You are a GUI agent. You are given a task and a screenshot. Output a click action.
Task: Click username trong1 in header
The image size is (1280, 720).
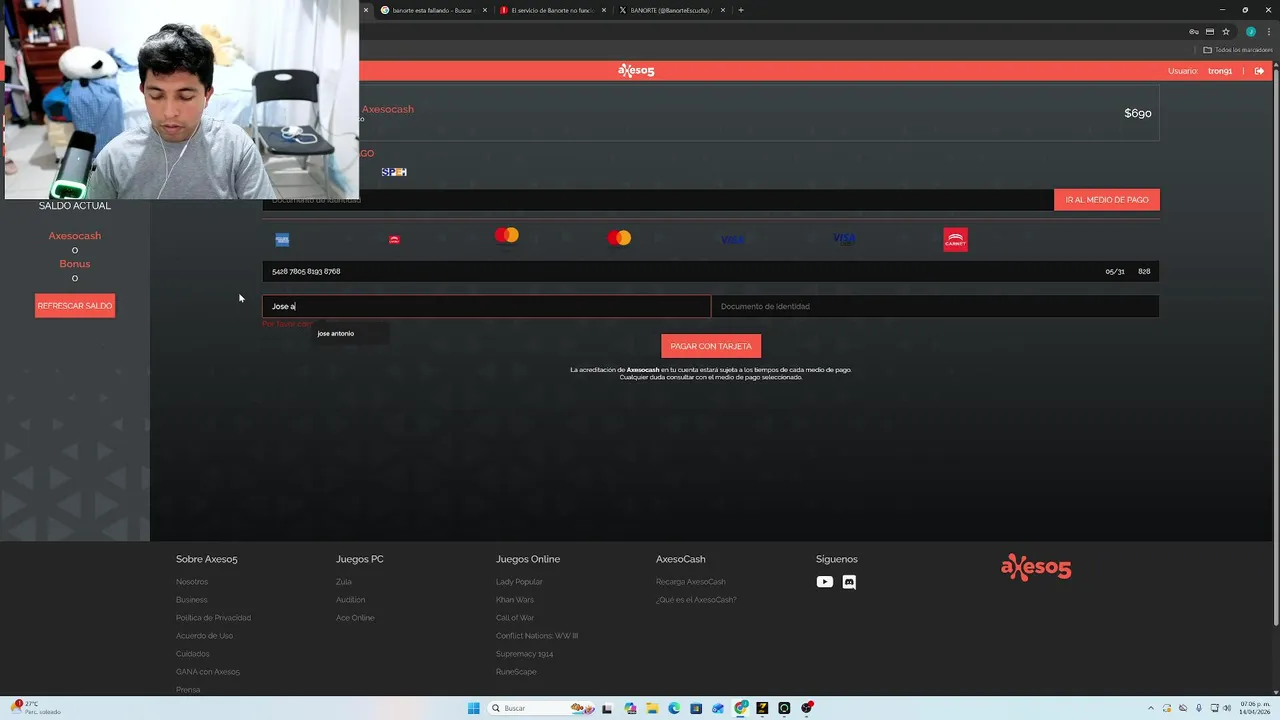click(1220, 71)
